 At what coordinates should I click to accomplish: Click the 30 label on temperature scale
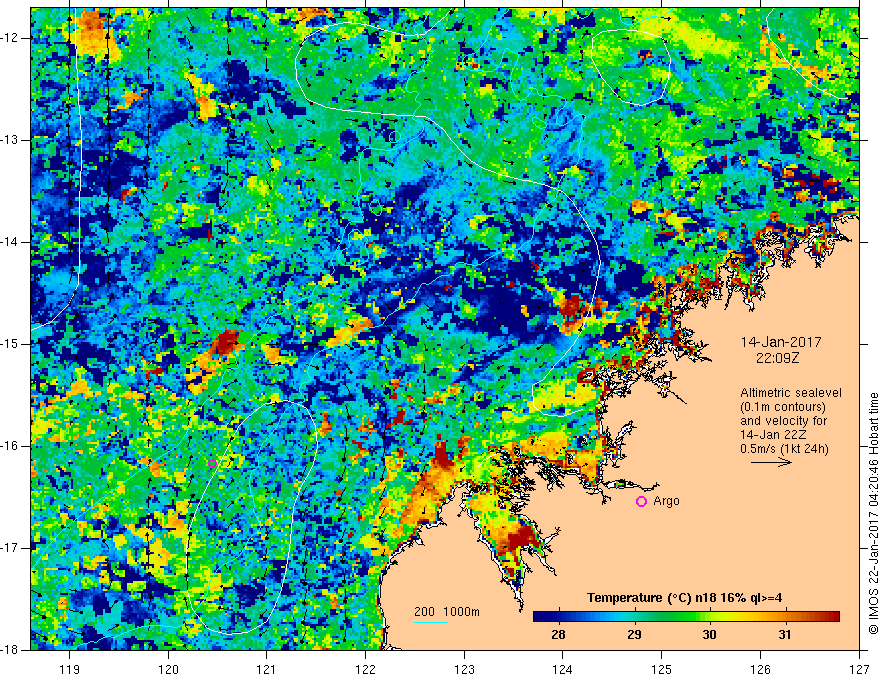point(709,635)
